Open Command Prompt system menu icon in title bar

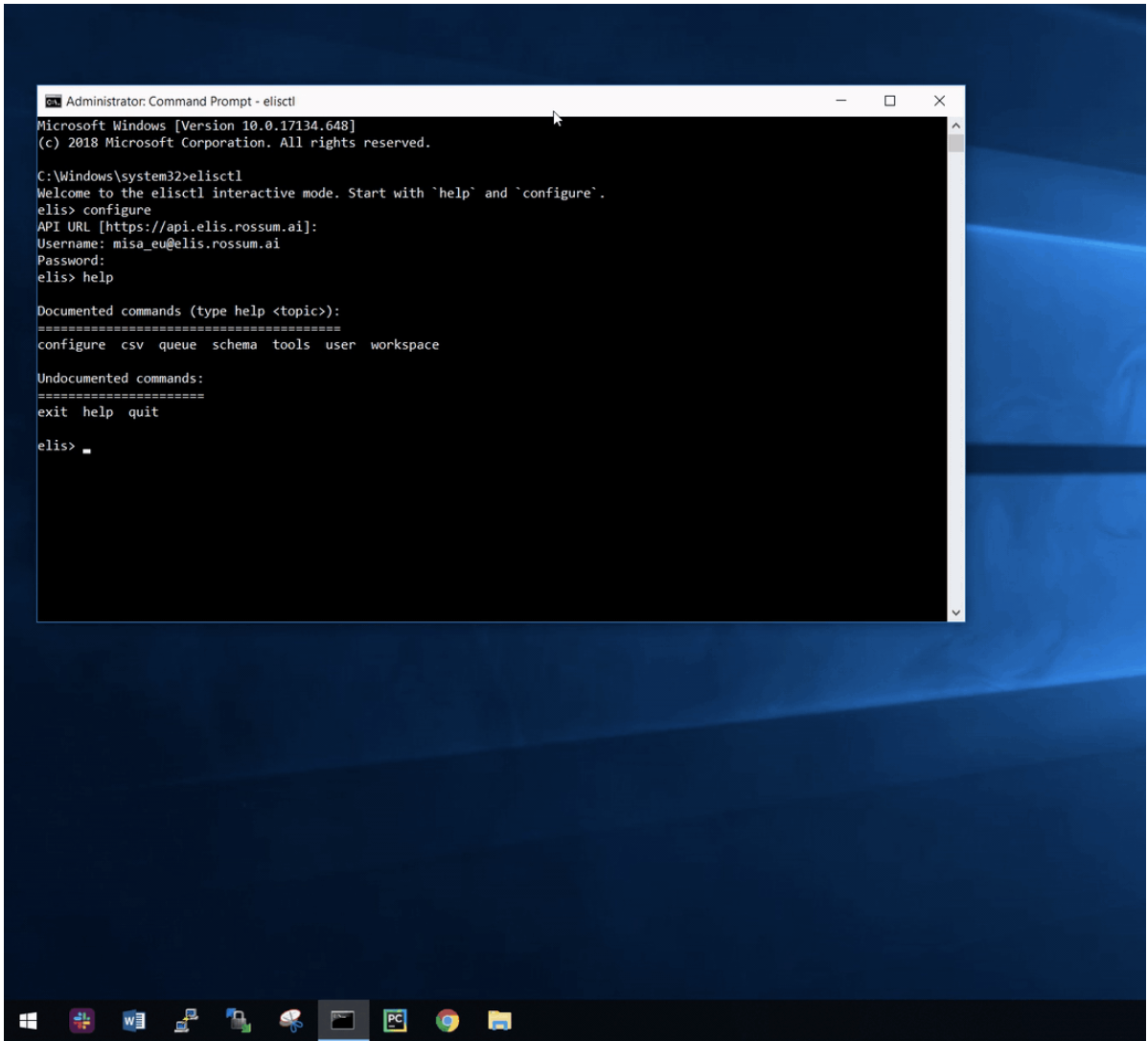tap(53, 102)
